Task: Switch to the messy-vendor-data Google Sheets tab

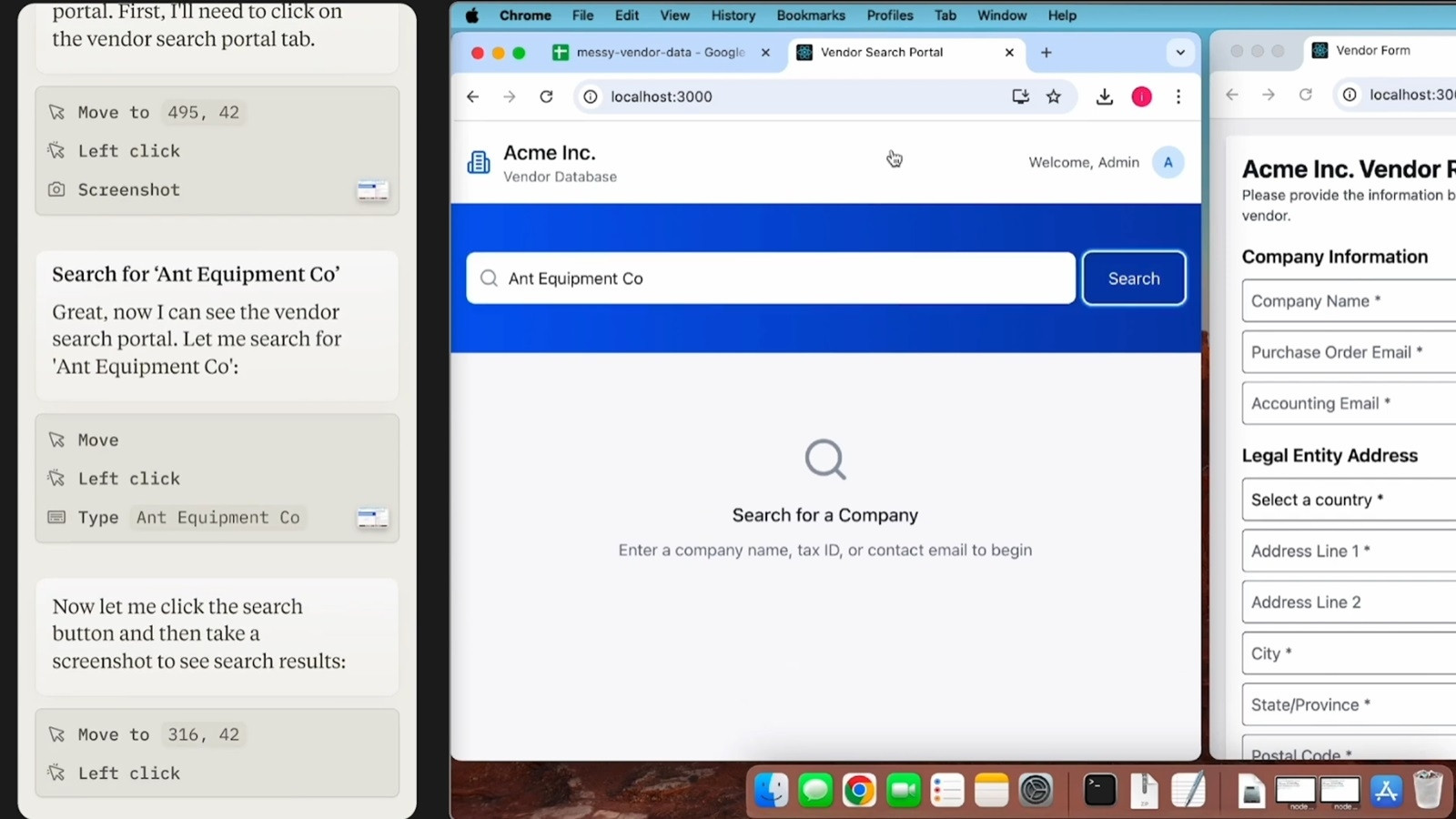Action: point(661,52)
